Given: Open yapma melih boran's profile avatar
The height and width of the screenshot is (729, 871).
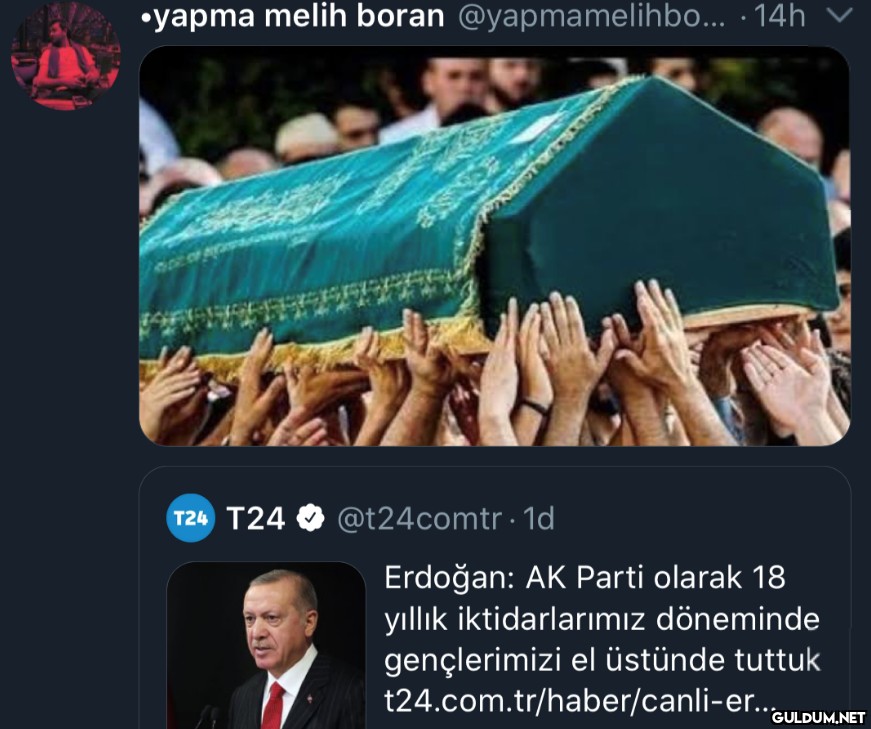Looking at the screenshot, I should (x=66, y=56).
